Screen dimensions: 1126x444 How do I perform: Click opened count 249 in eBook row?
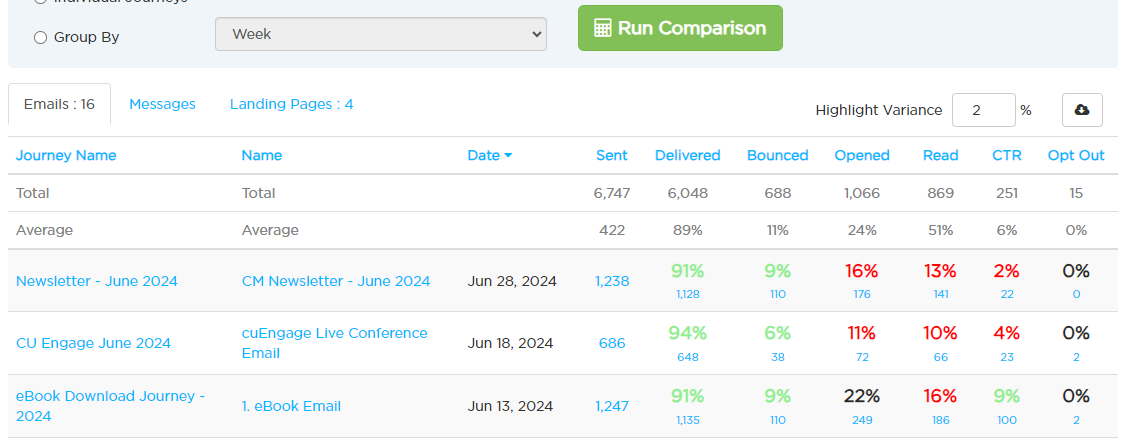pos(862,420)
